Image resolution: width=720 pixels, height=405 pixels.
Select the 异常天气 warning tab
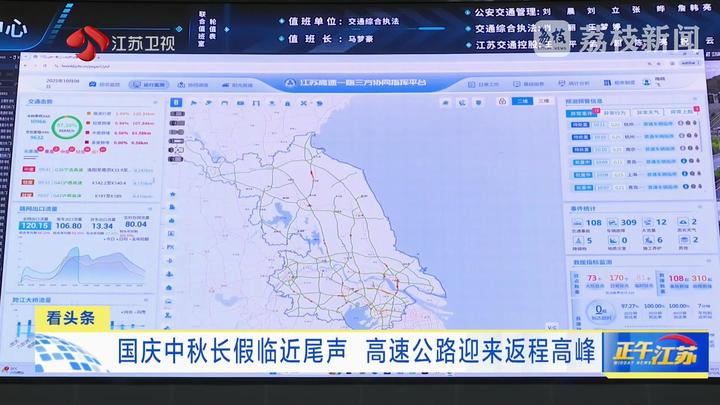(647, 113)
